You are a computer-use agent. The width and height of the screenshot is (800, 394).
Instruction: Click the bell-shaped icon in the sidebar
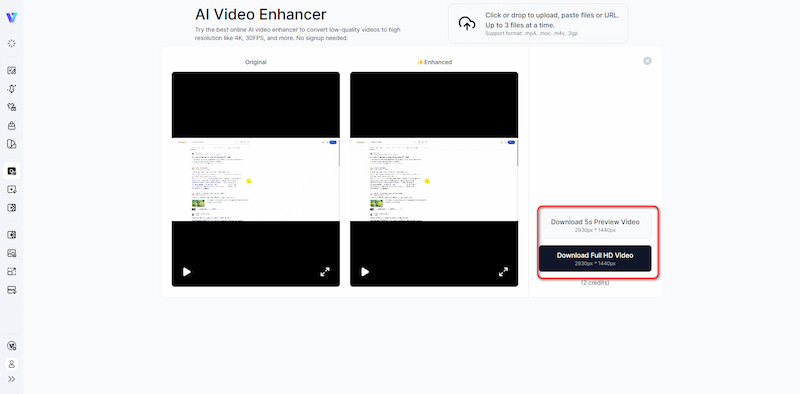(x=11, y=89)
